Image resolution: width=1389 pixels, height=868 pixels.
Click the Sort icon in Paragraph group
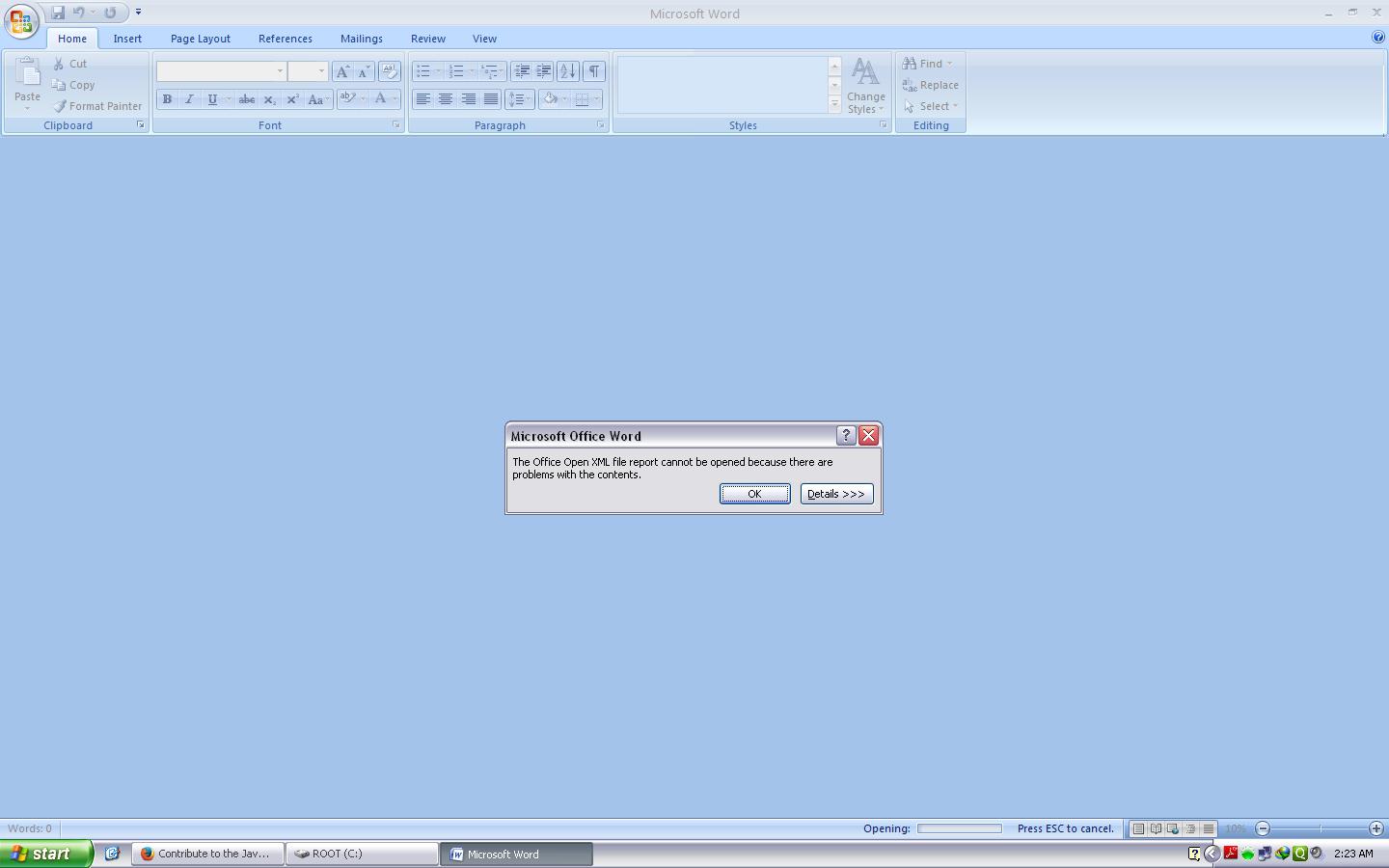568,71
